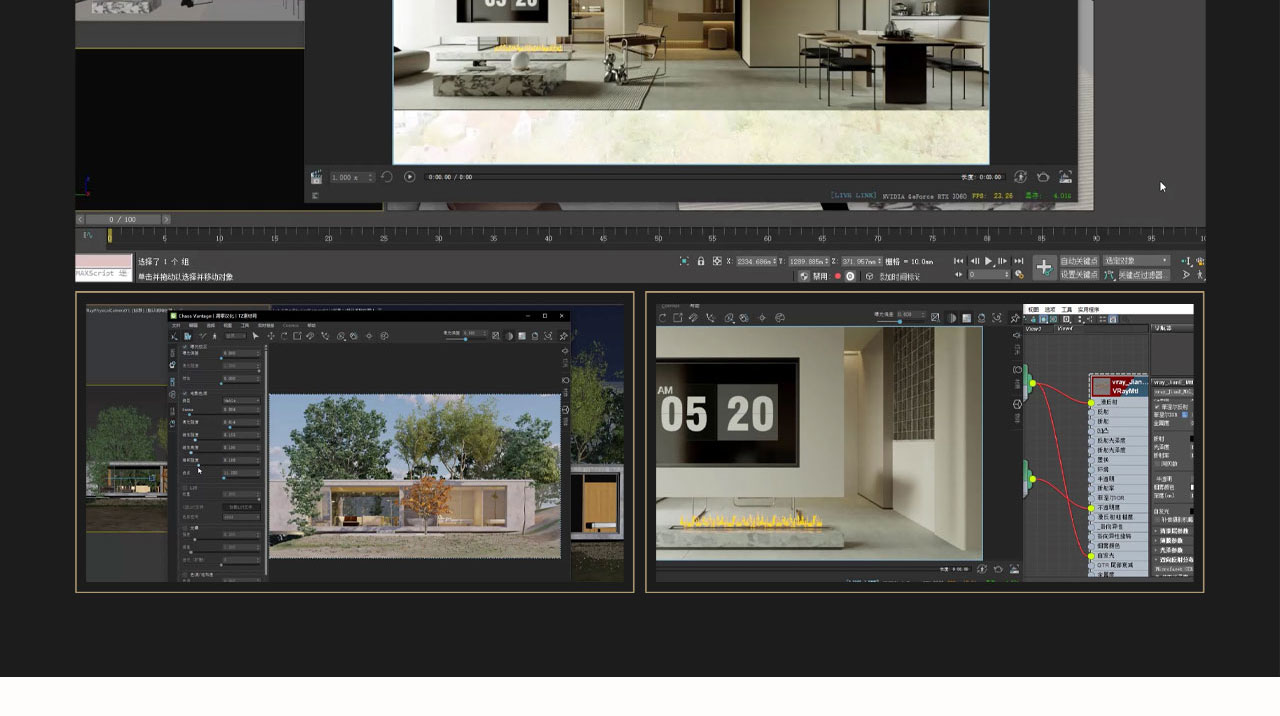Image resolution: width=1280 pixels, height=716 pixels.
Task: Click the isolate selection icon in status bar
Action: pos(684,261)
